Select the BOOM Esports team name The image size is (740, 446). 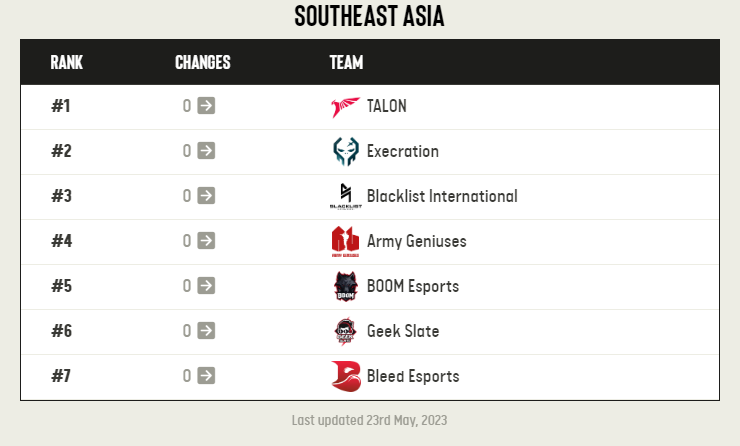pyautogui.click(x=413, y=286)
